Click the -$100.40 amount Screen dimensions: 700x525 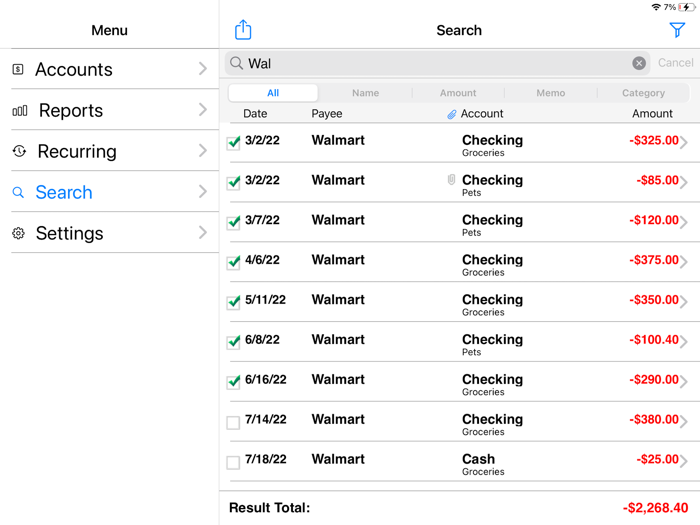(654, 340)
